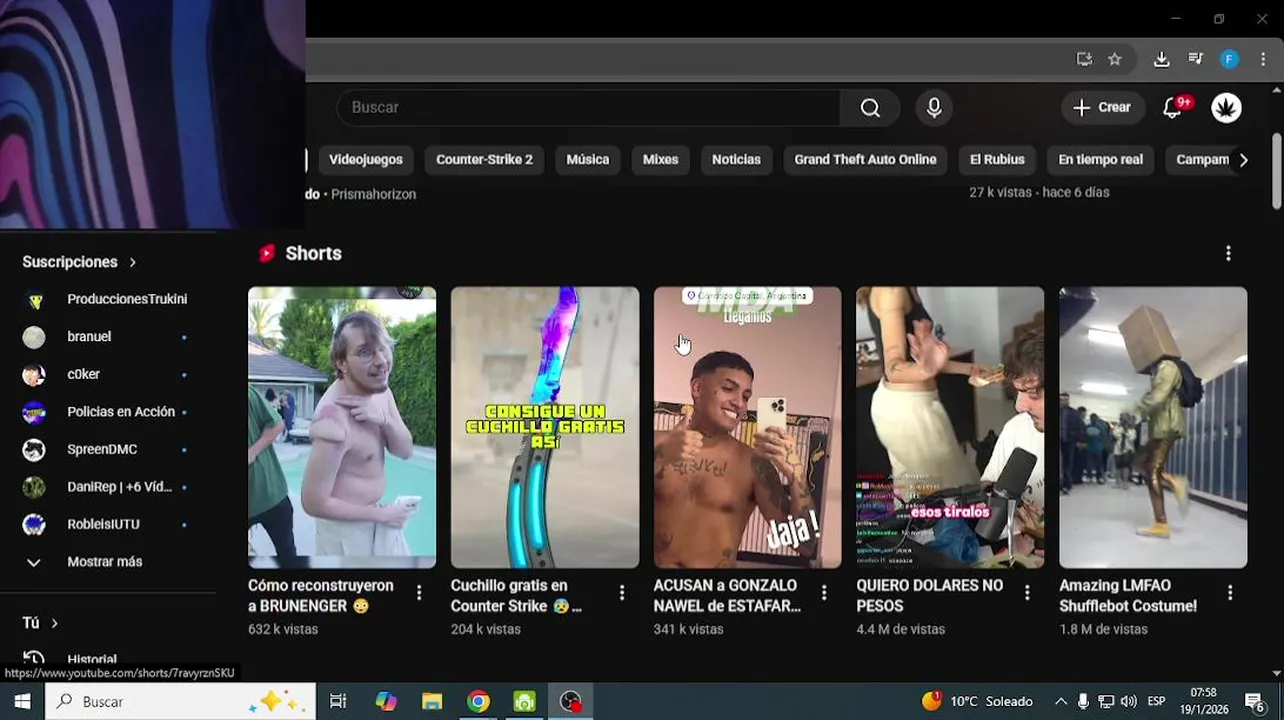1284x720 pixels.
Task: Open options for ACUSAN a GONZALO NAWEL short
Action: point(824,593)
